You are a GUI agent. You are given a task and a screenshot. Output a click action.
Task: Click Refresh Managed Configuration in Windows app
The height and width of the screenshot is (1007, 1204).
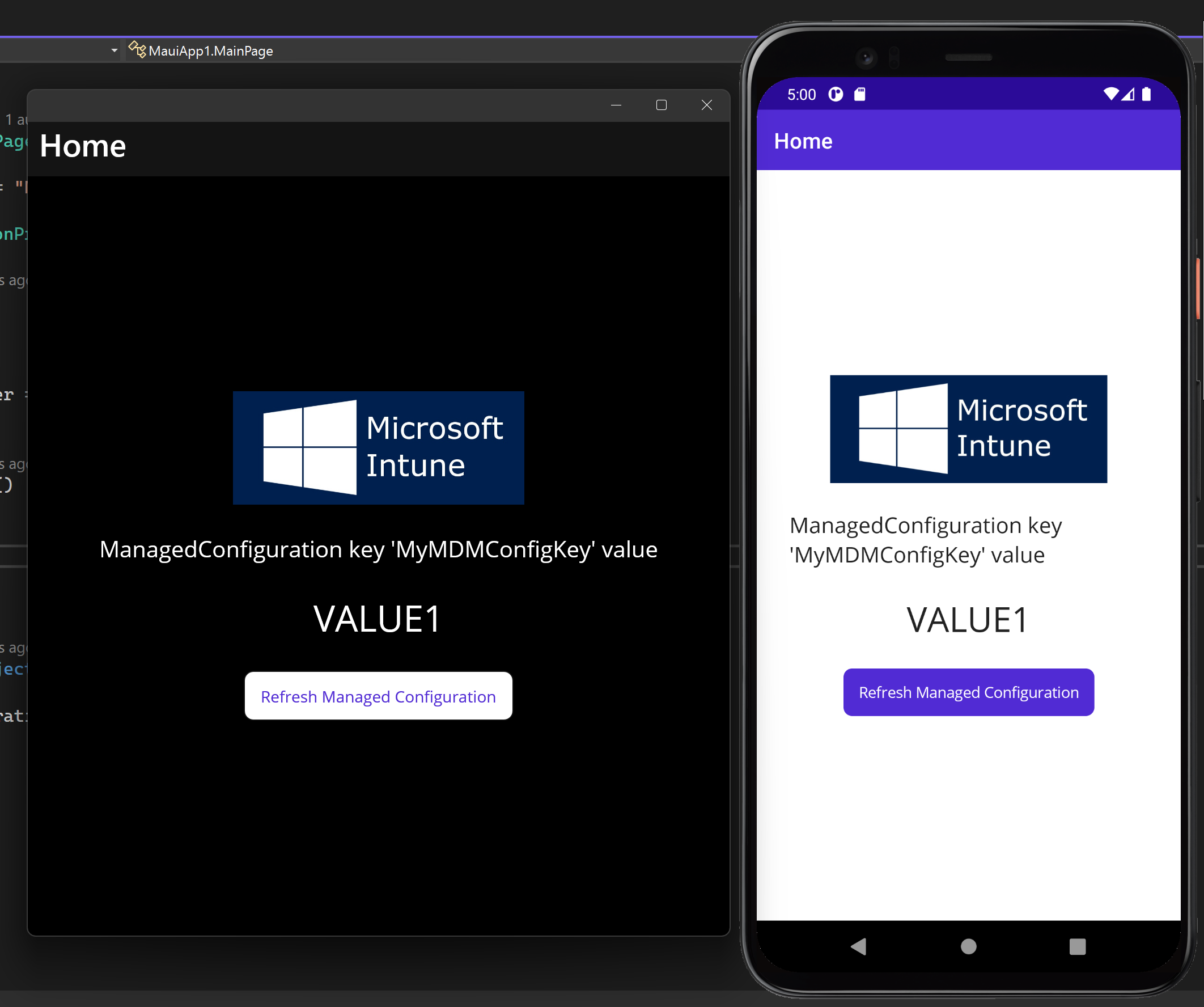pos(379,696)
